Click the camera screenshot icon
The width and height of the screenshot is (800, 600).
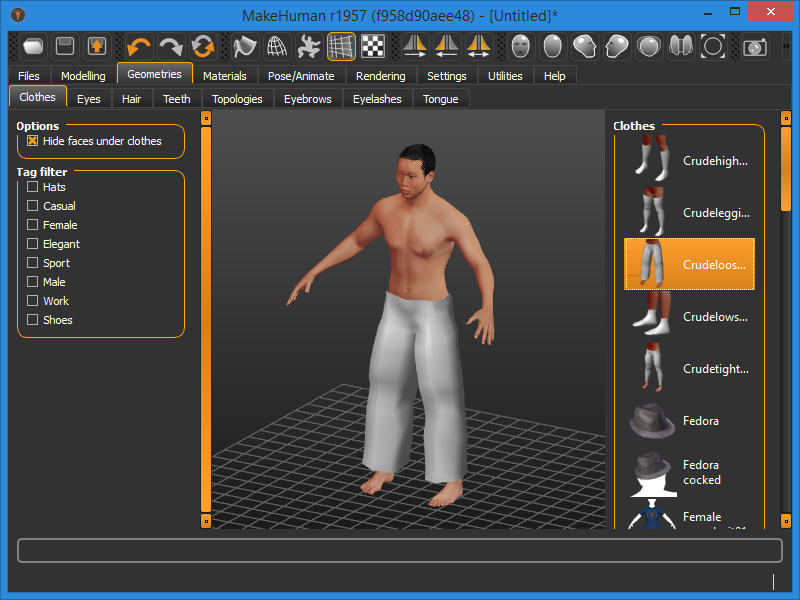click(x=755, y=46)
